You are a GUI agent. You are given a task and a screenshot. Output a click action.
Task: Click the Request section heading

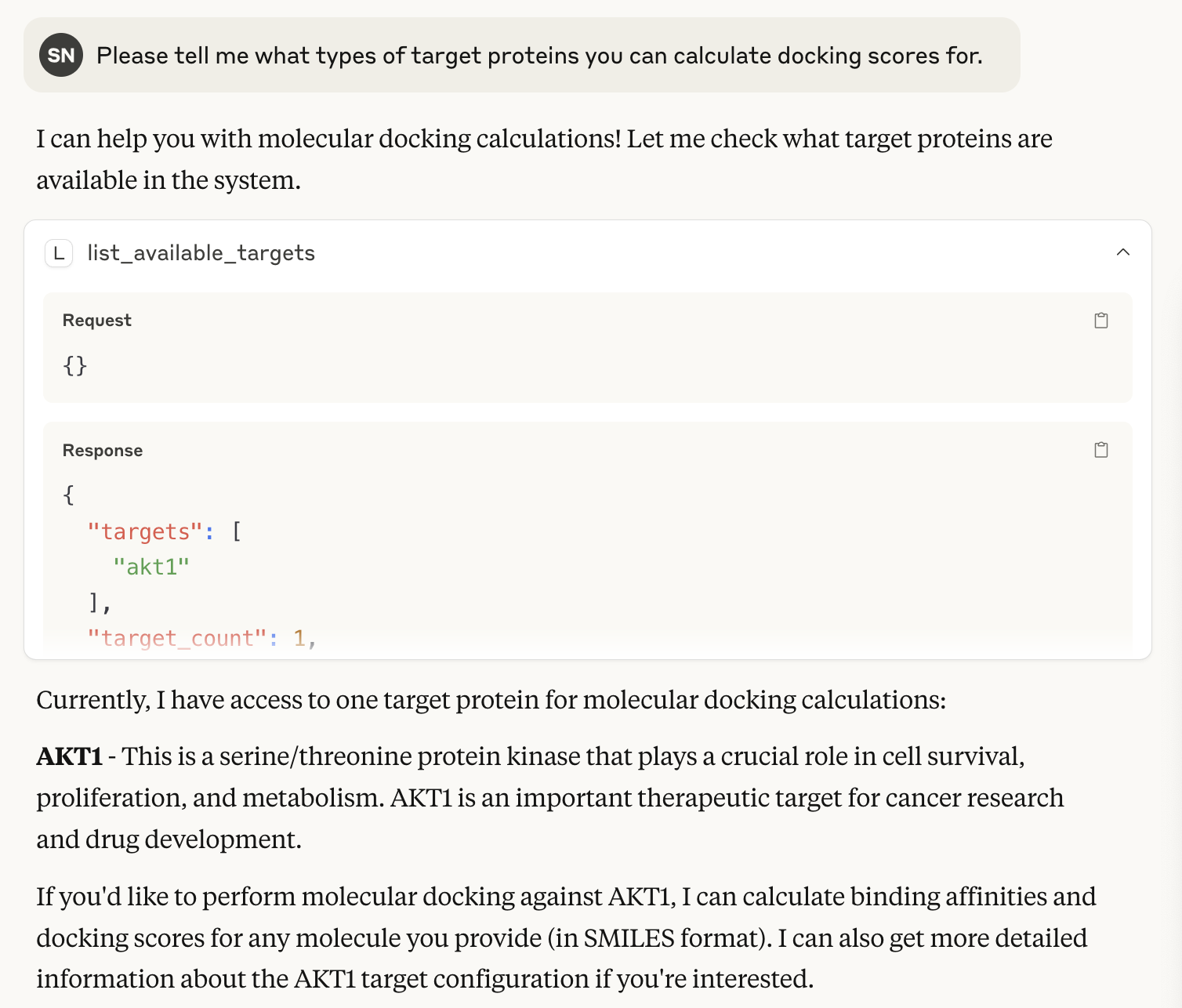pyautogui.click(x=97, y=321)
